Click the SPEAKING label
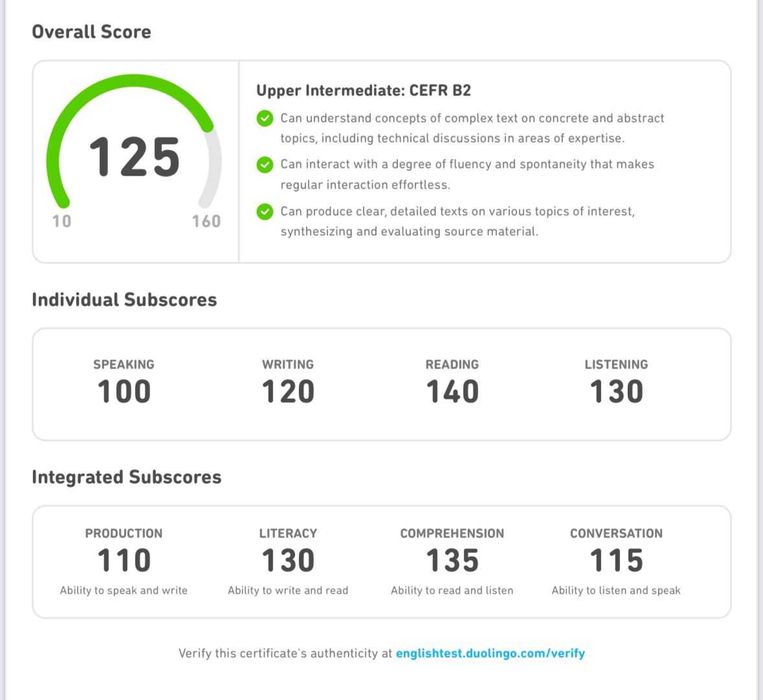This screenshot has height=700, width=763. [x=124, y=364]
